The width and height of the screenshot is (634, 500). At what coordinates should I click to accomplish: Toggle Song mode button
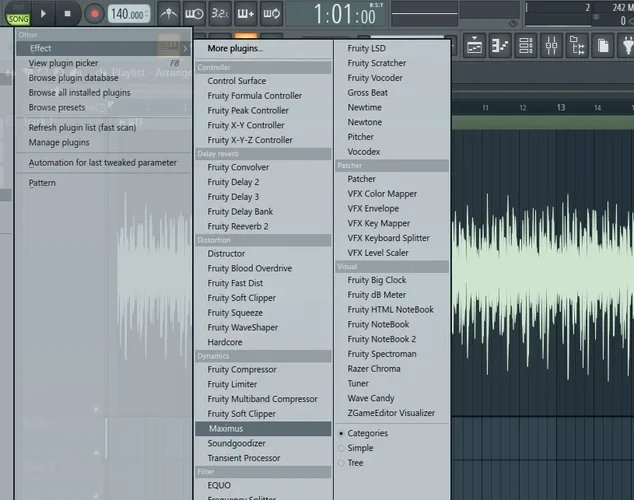pyautogui.click(x=18, y=19)
